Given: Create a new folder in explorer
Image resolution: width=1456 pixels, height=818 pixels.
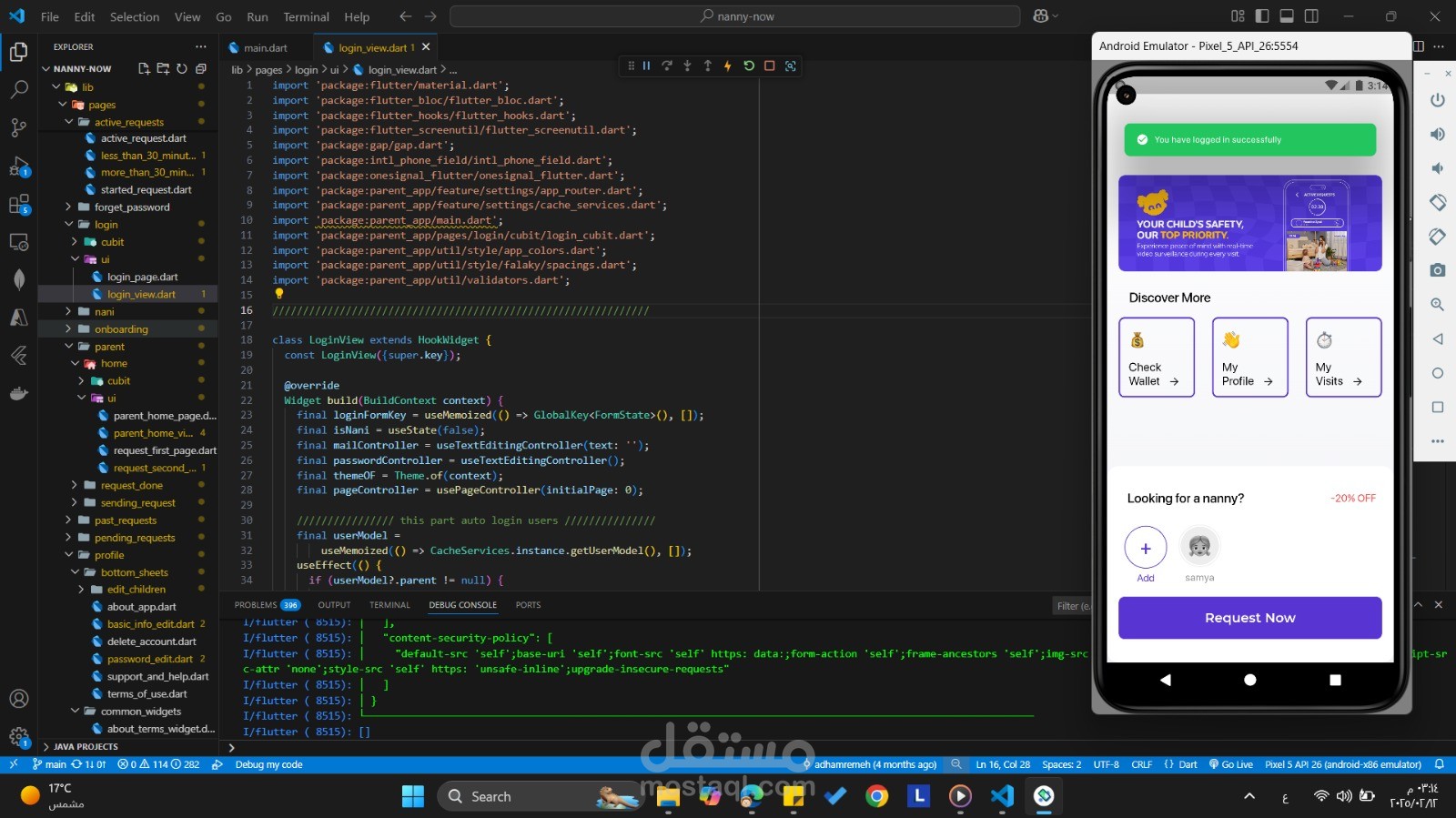Looking at the screenshot, I should click(x=163, y=68).
